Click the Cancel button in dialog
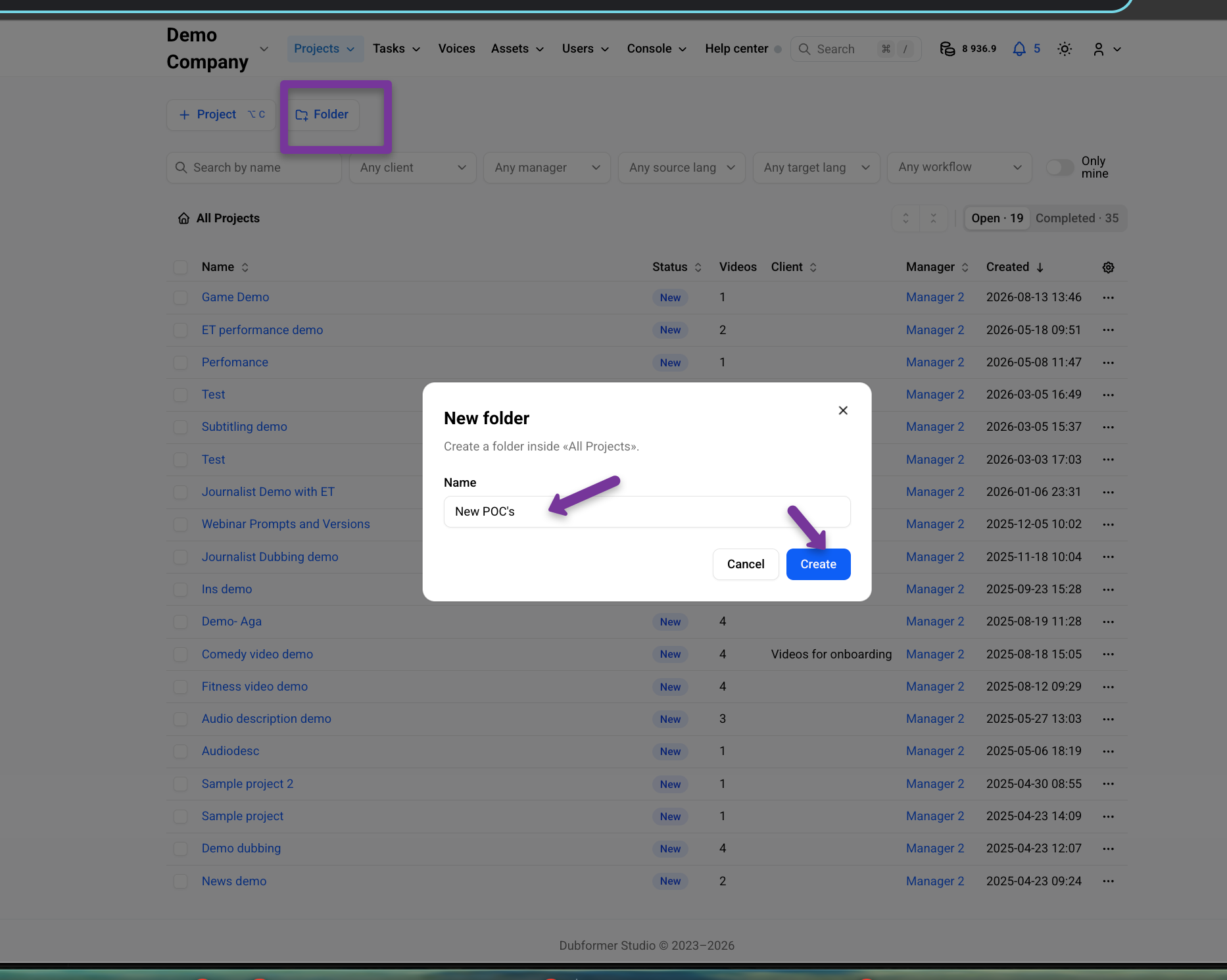Image resolution: width=1227 pixels, height=980 pixels. point(746,564)
